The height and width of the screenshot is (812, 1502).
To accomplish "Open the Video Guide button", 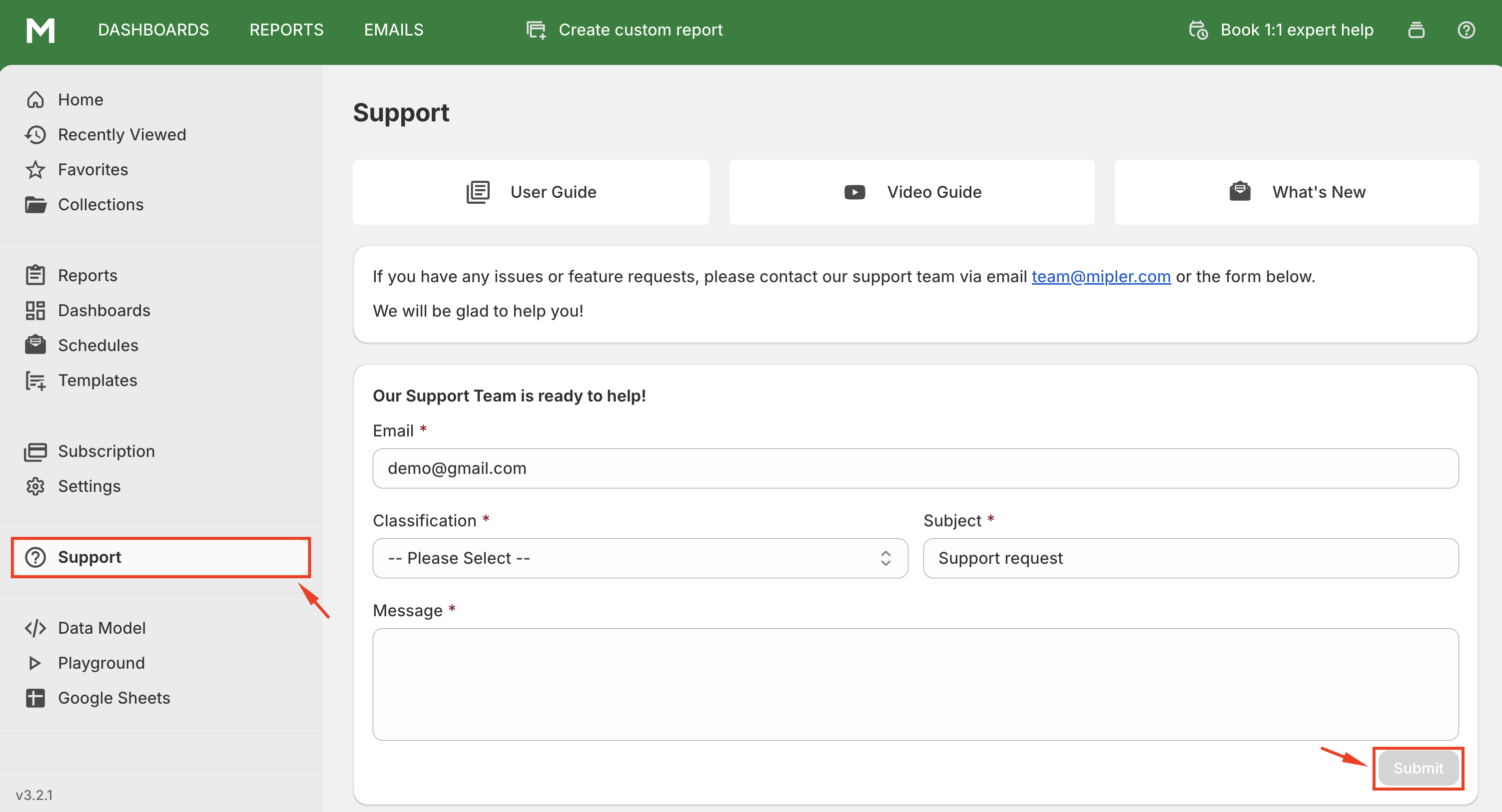I will click(911, 192).
